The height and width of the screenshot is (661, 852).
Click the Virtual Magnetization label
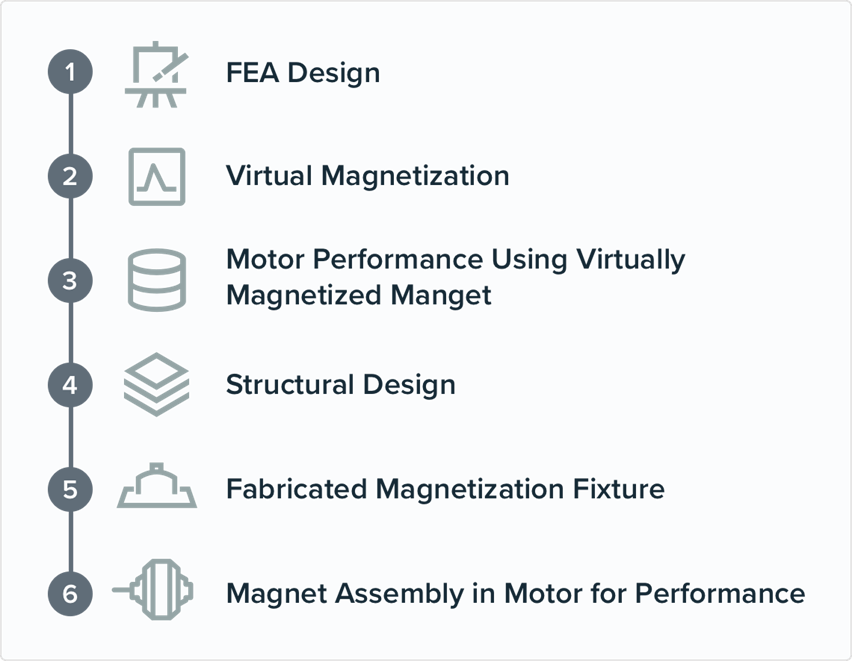[x=368, y=176]
